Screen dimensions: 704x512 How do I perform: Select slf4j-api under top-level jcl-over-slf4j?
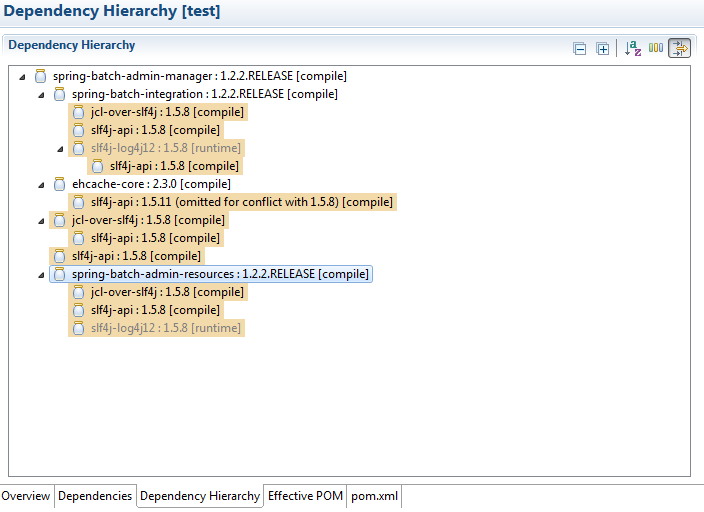click(x=146, y=238)
